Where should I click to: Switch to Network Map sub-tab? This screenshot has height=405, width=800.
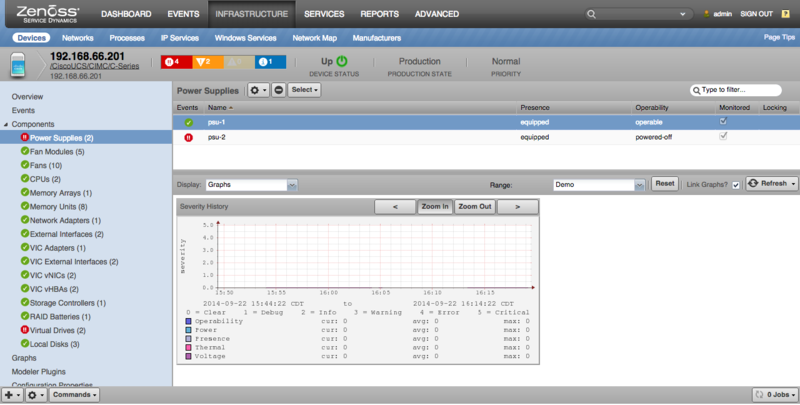pos(314,38)
